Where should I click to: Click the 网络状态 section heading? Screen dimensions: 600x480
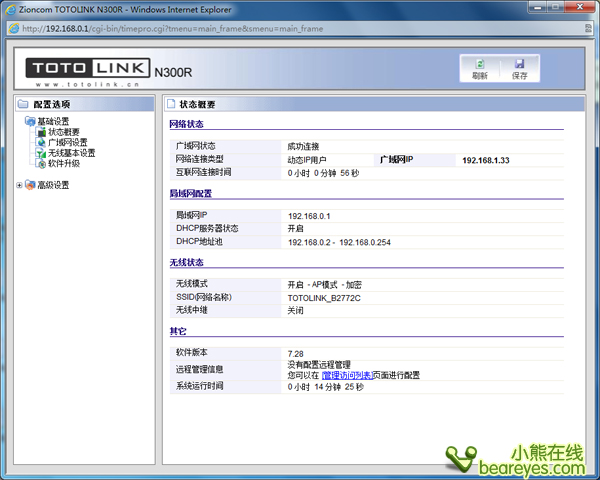pyautogui.click(x=186, y=124)
